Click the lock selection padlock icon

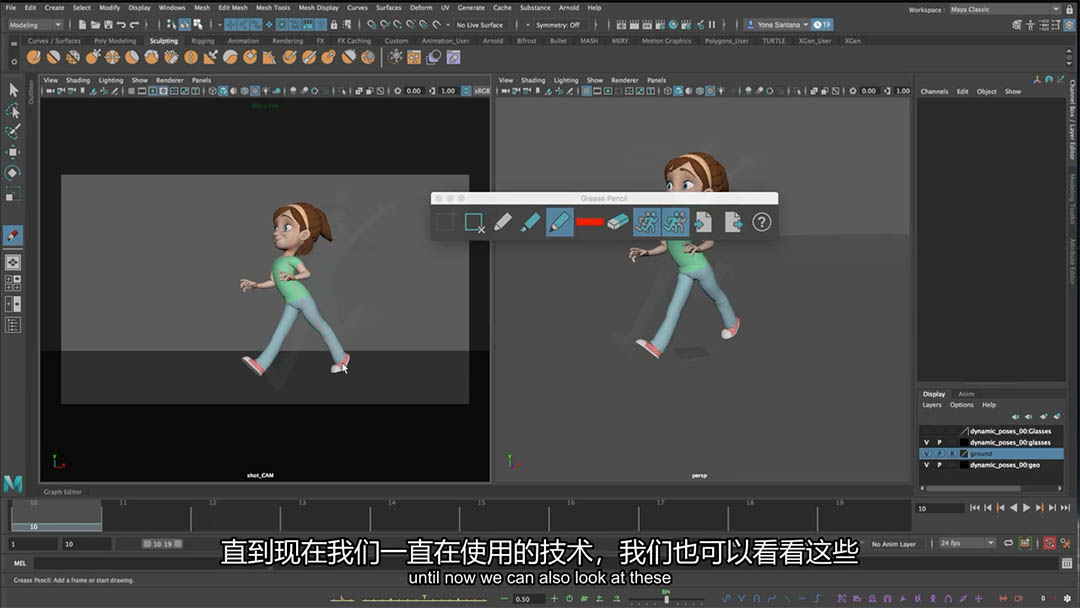point(334,25)
